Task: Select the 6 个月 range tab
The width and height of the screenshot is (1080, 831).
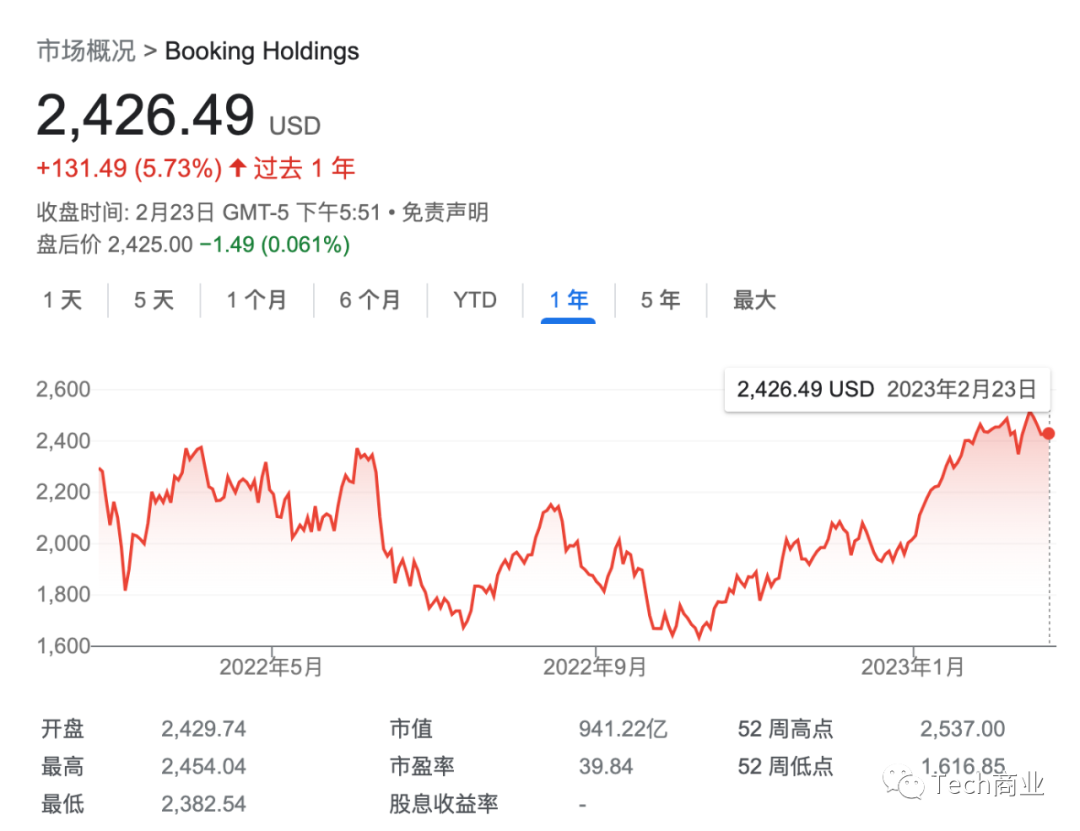Action: coord(370,300)
